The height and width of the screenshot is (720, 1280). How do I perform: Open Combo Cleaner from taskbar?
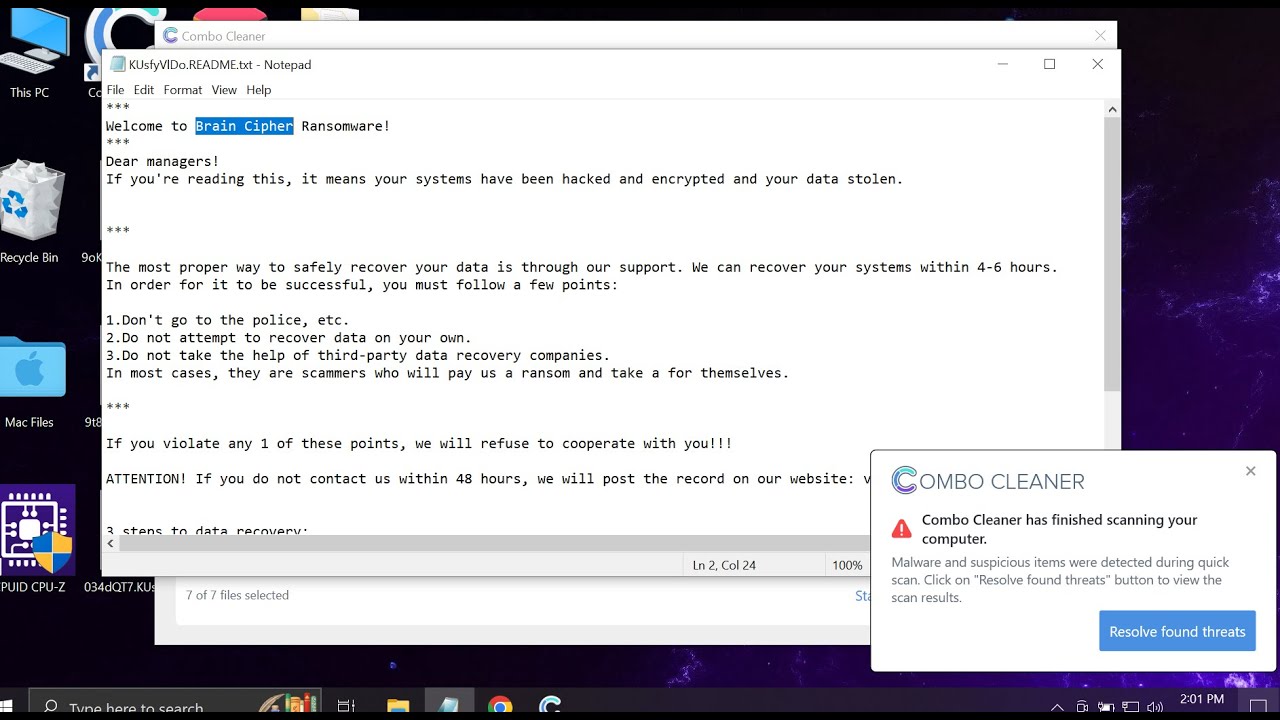pyautogui.click(x=550, y=706)
